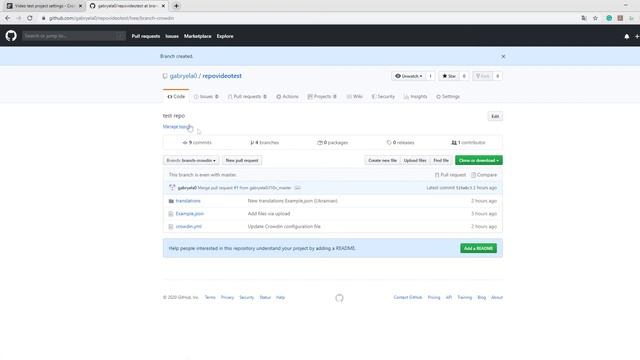Open the Branch: branch-crowdin dropdown
The width and height of the screenshot is (640, 360).
pyautogui.click(x=191, y=160)
